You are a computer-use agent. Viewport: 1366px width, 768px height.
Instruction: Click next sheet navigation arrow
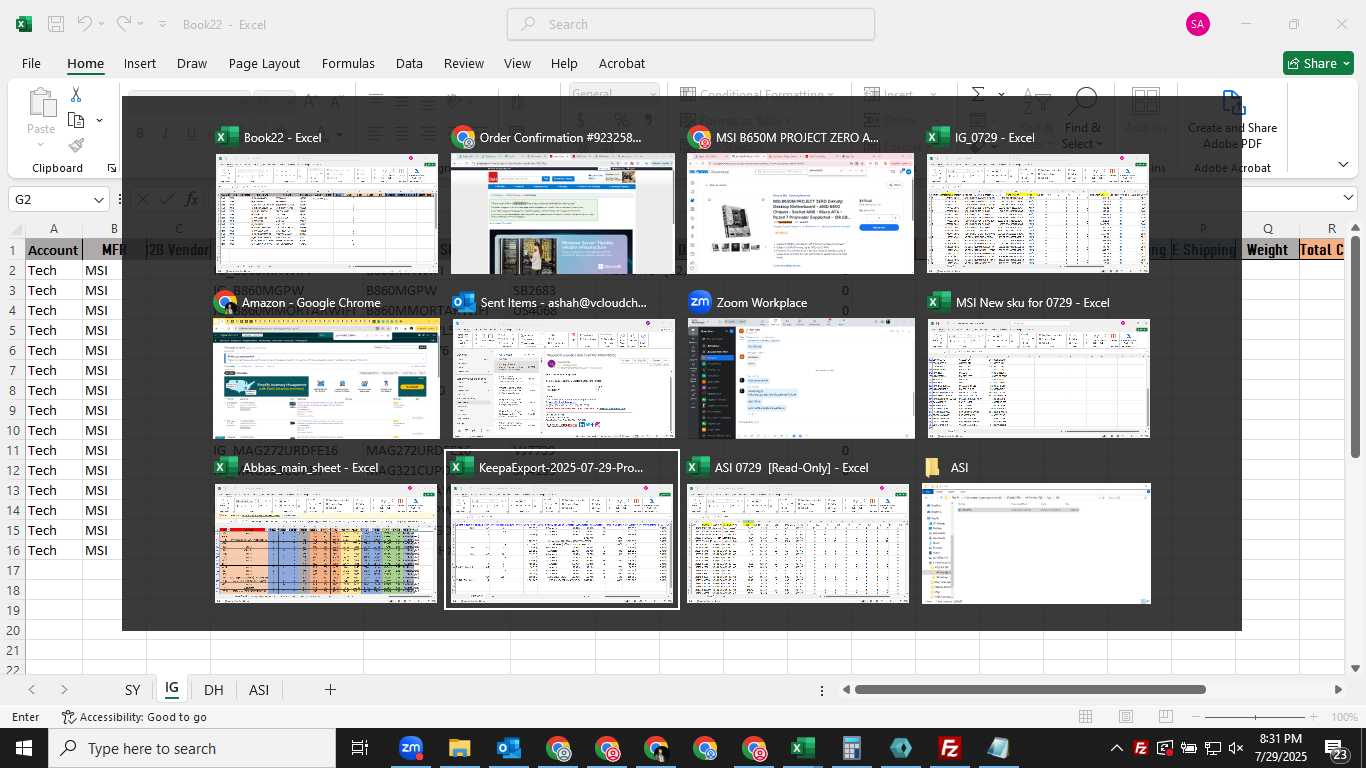pos(64,689)
